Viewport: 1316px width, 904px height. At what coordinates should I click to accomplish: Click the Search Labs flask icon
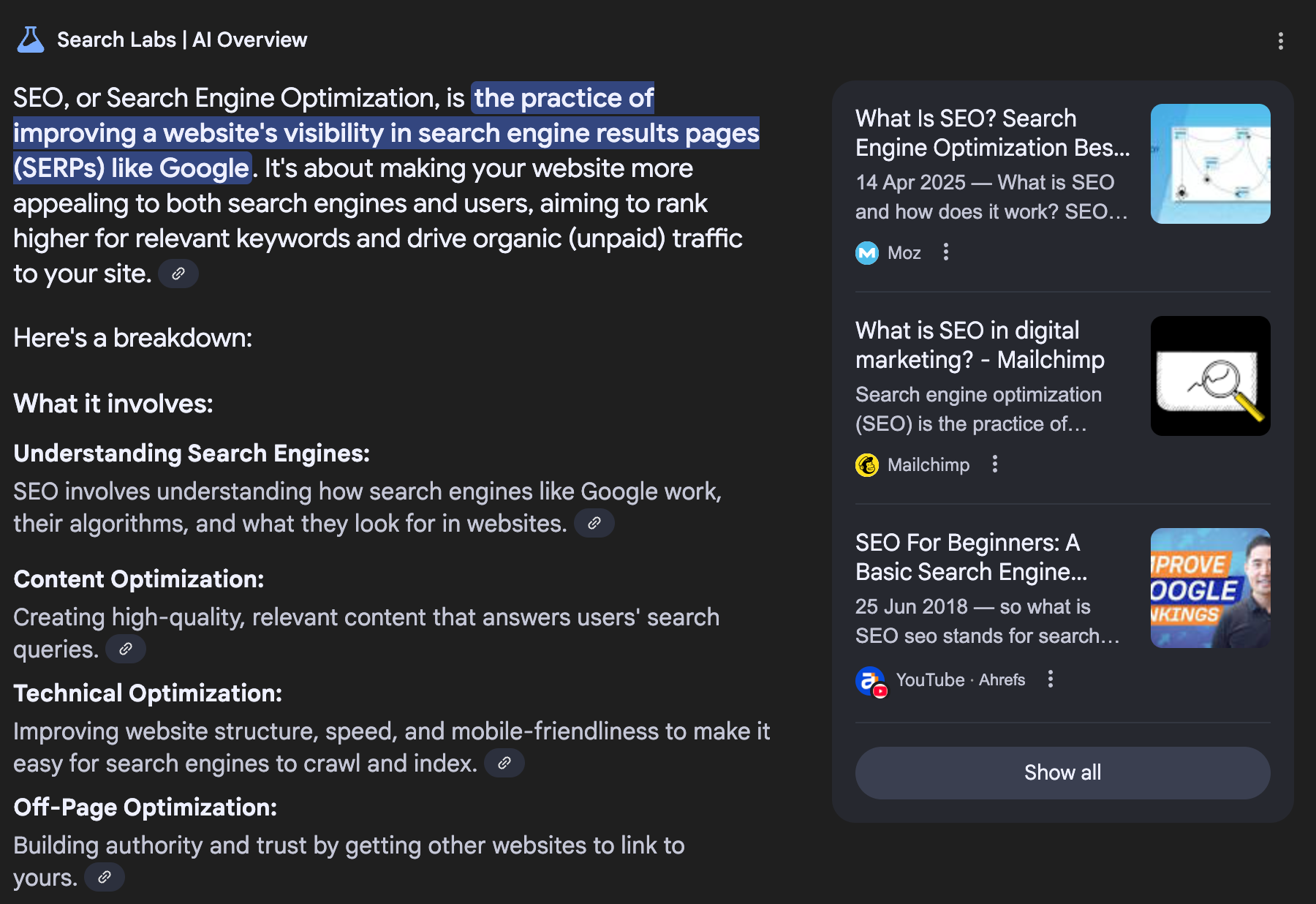pyautogui.click(x=31, y=39)
